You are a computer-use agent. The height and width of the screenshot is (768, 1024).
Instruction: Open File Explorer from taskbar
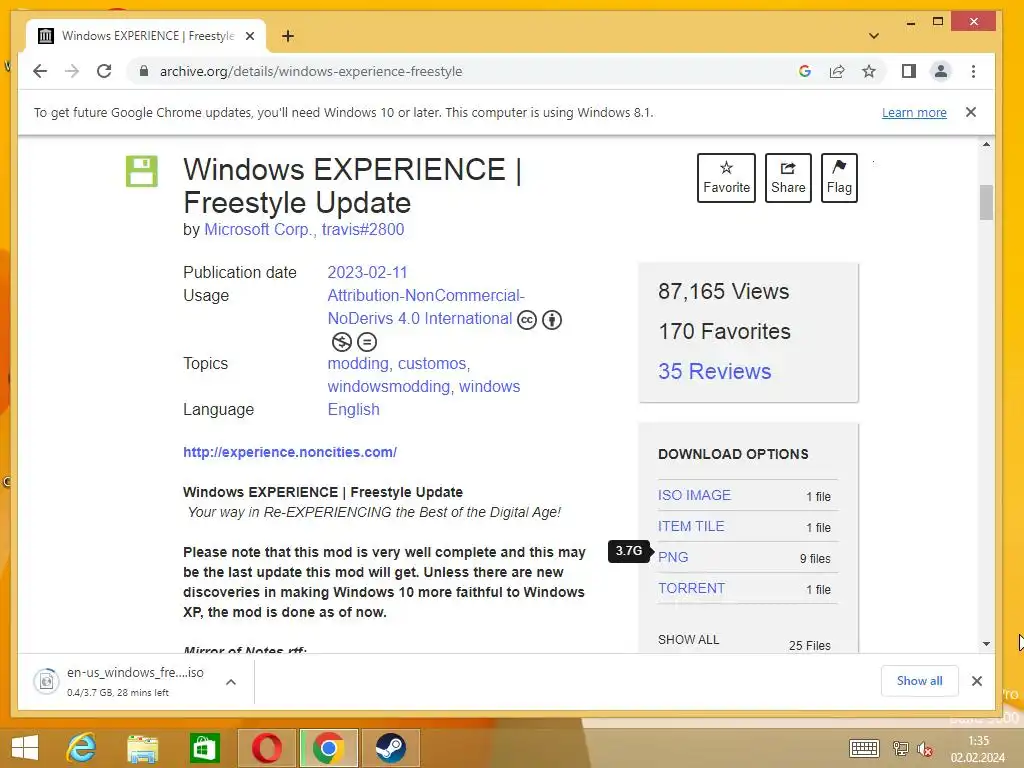coord(142,748)
